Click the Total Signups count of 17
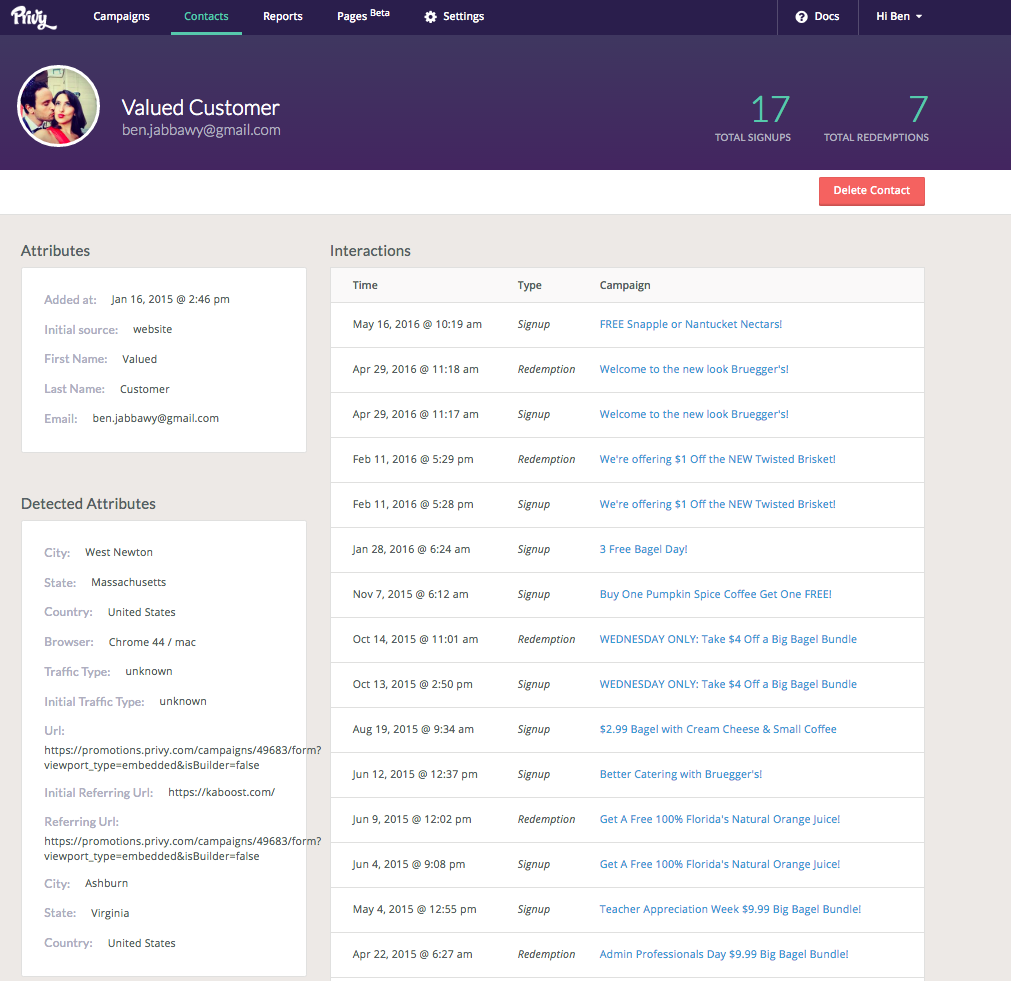Screen dimensions: 1011x981 (770, 109)
